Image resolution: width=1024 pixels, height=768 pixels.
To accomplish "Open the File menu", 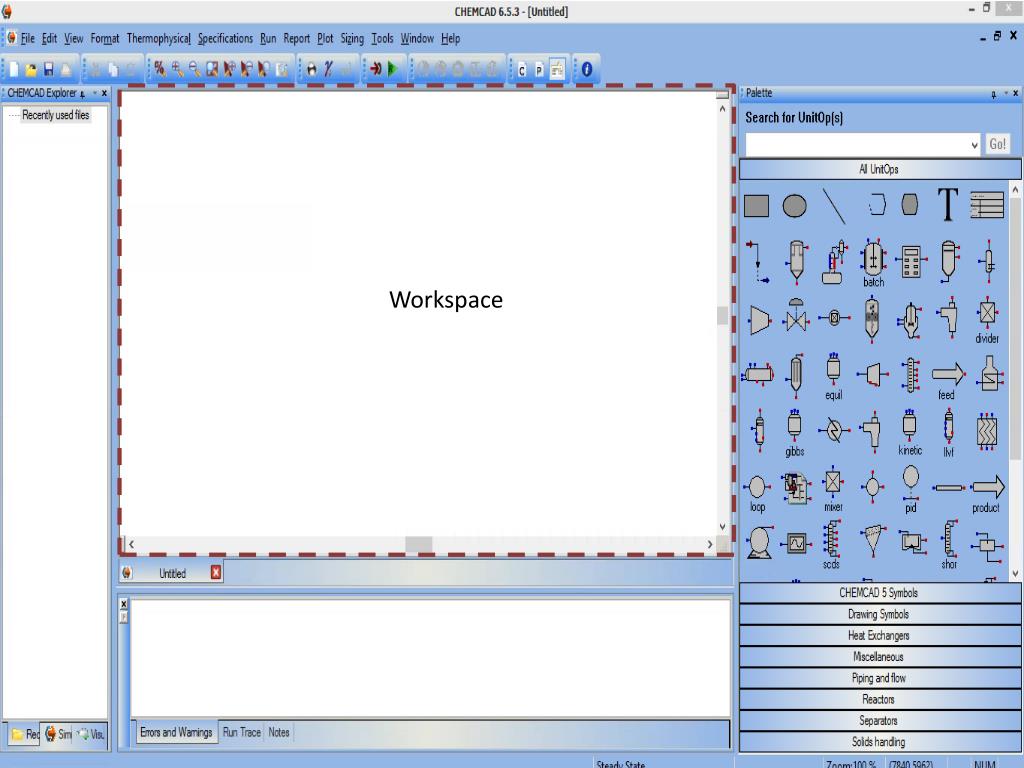I will coord(27,39).
